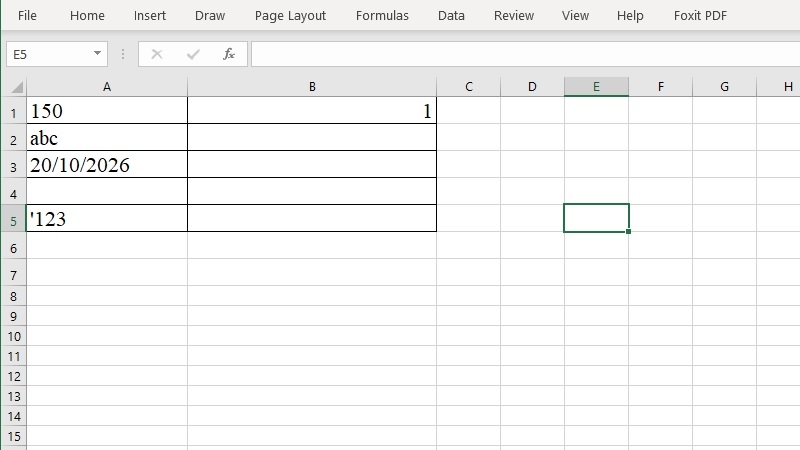Select row 3 header
The width and height of the screenshot is (800, 450).
(13, 164)
